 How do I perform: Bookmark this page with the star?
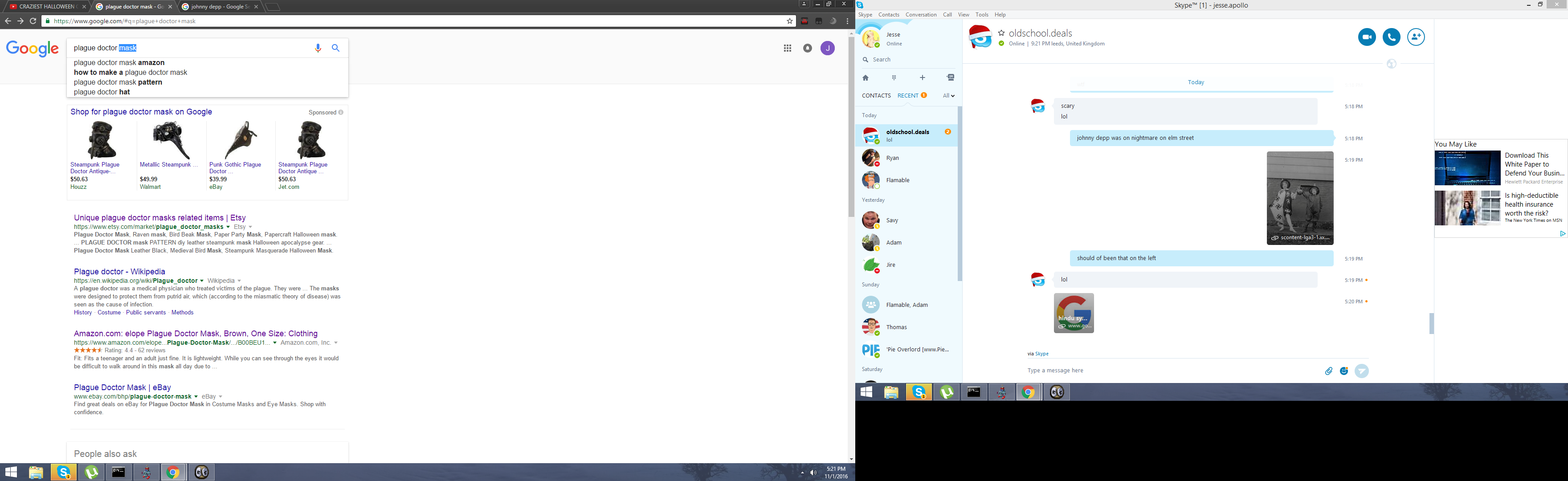pyautogui.click(x=789, y=21)
